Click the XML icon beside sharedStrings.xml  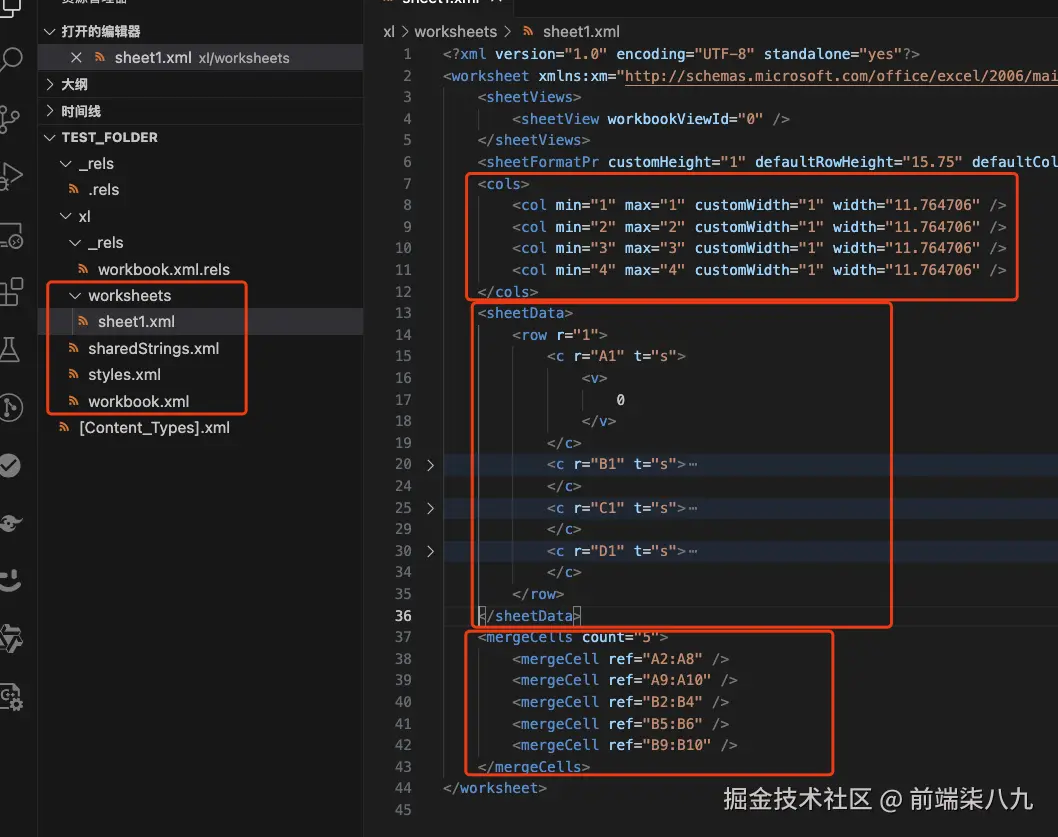point(74,348)
